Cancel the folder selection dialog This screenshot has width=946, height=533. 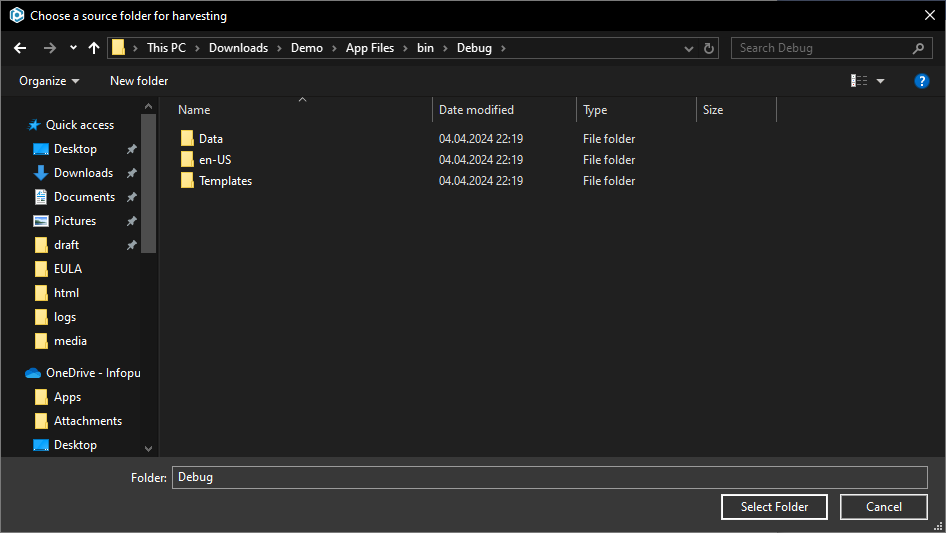pos(884,507)
